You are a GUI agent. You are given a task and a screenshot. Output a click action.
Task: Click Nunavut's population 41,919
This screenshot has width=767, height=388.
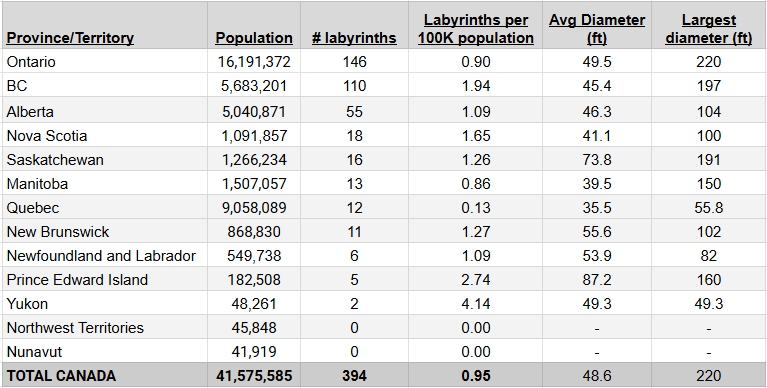tap(254, 352)
